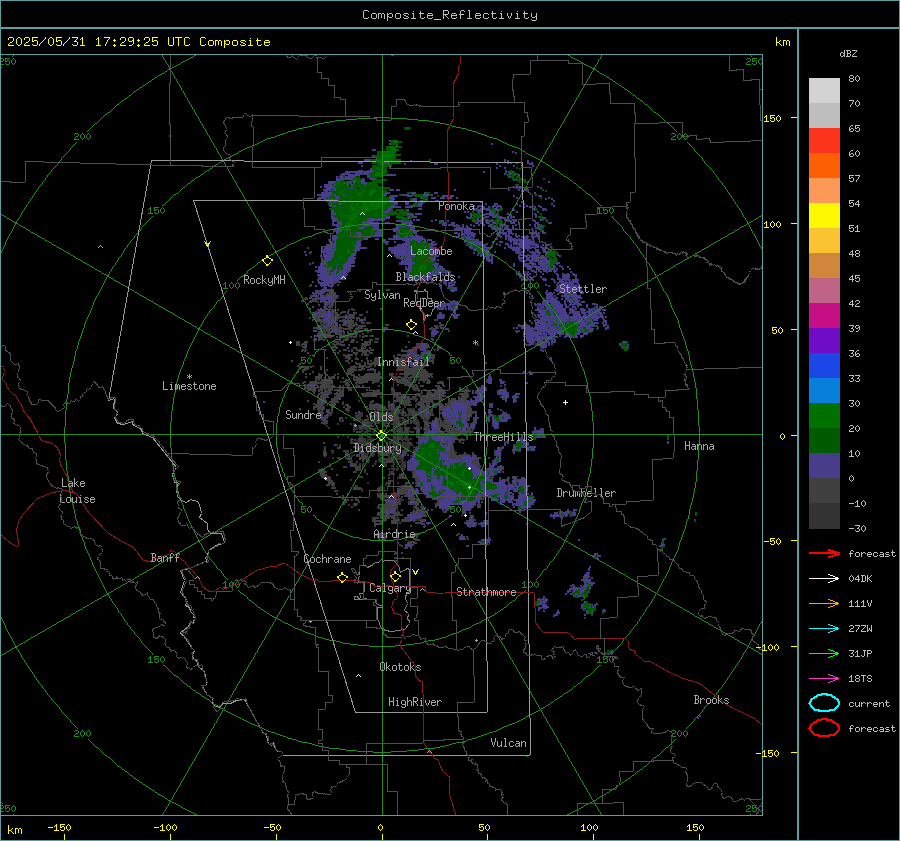Image resolution: width=900 pixels, height=841 pixels.
Task: Click the 36 dBZ purple color swatch
Action: (824, 340)
